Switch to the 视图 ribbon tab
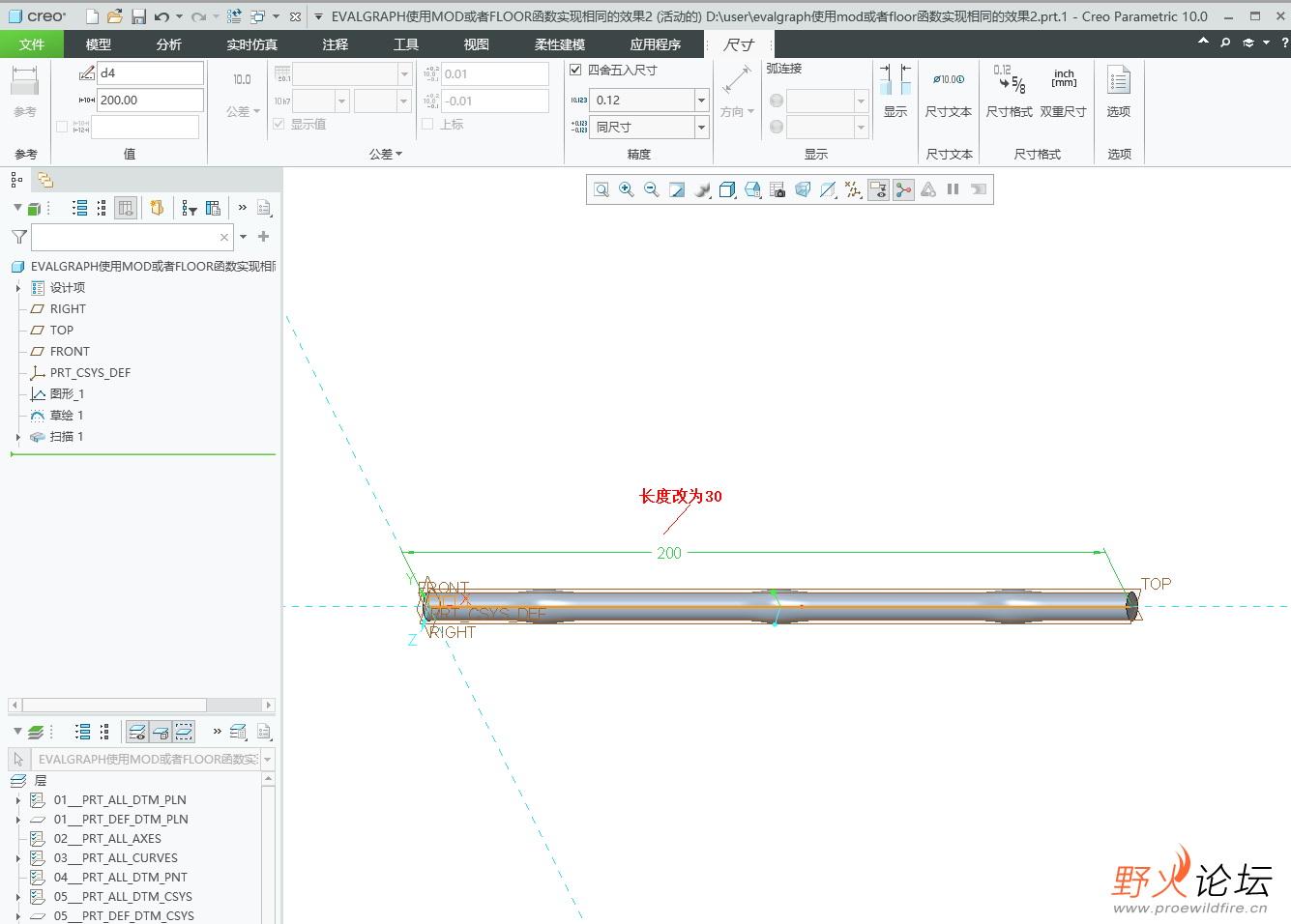1291x924 pixels. [477, 44]
